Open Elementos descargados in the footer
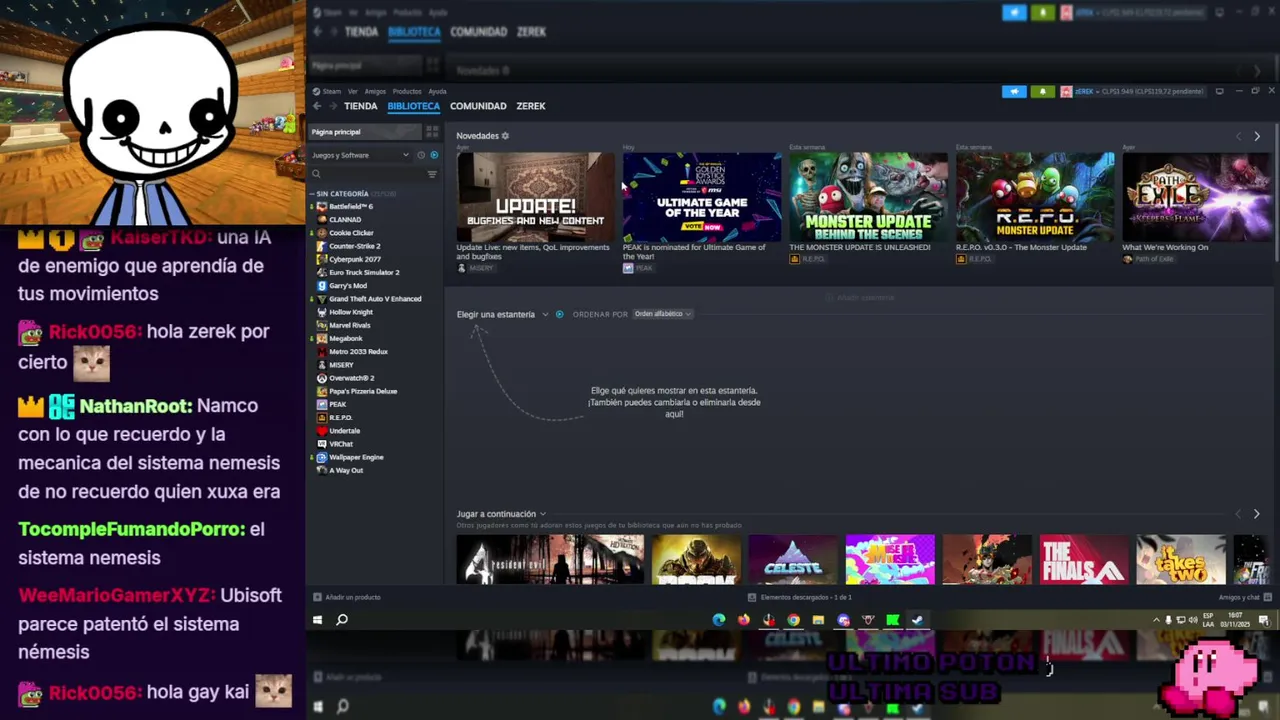The image size is (1280, 720). (x=800, y=597)
